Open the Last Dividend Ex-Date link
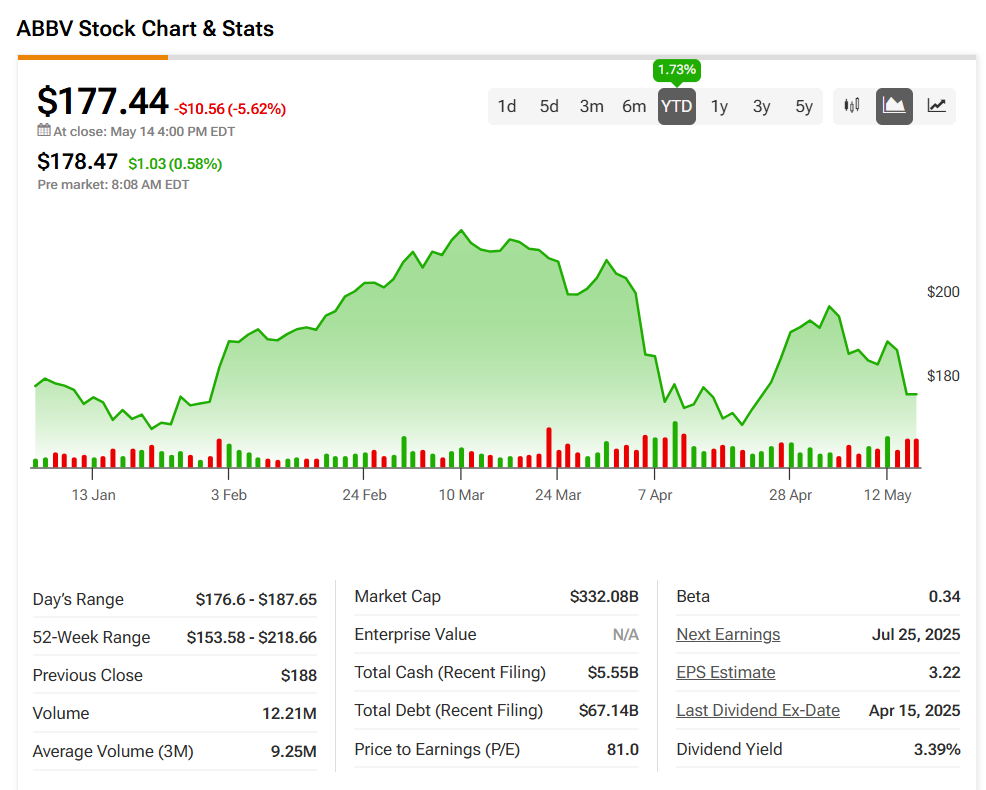Viewport: 986px width, 790px height. 758,710
